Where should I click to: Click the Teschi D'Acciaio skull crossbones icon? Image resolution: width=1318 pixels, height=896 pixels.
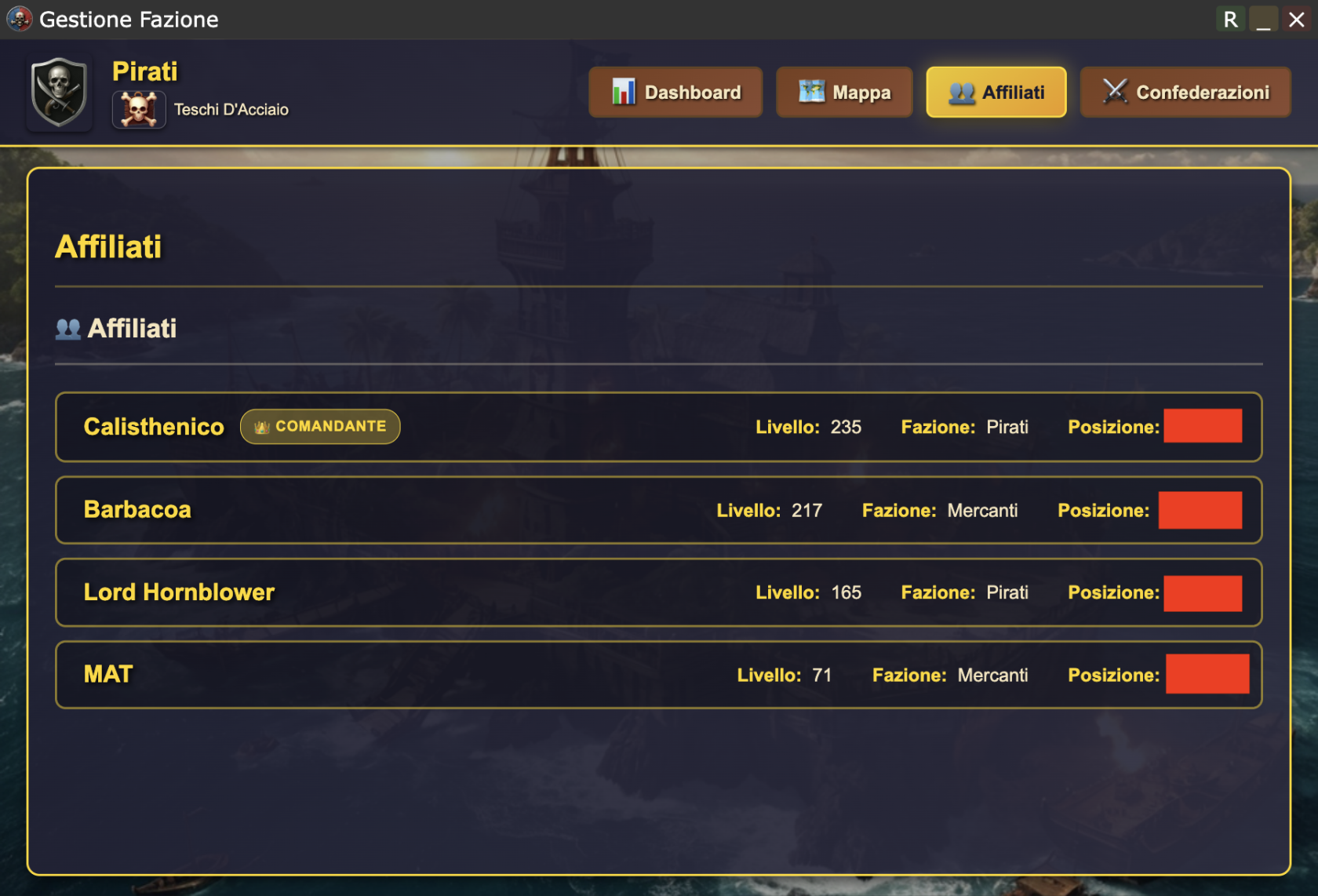[x=139, y=109]
